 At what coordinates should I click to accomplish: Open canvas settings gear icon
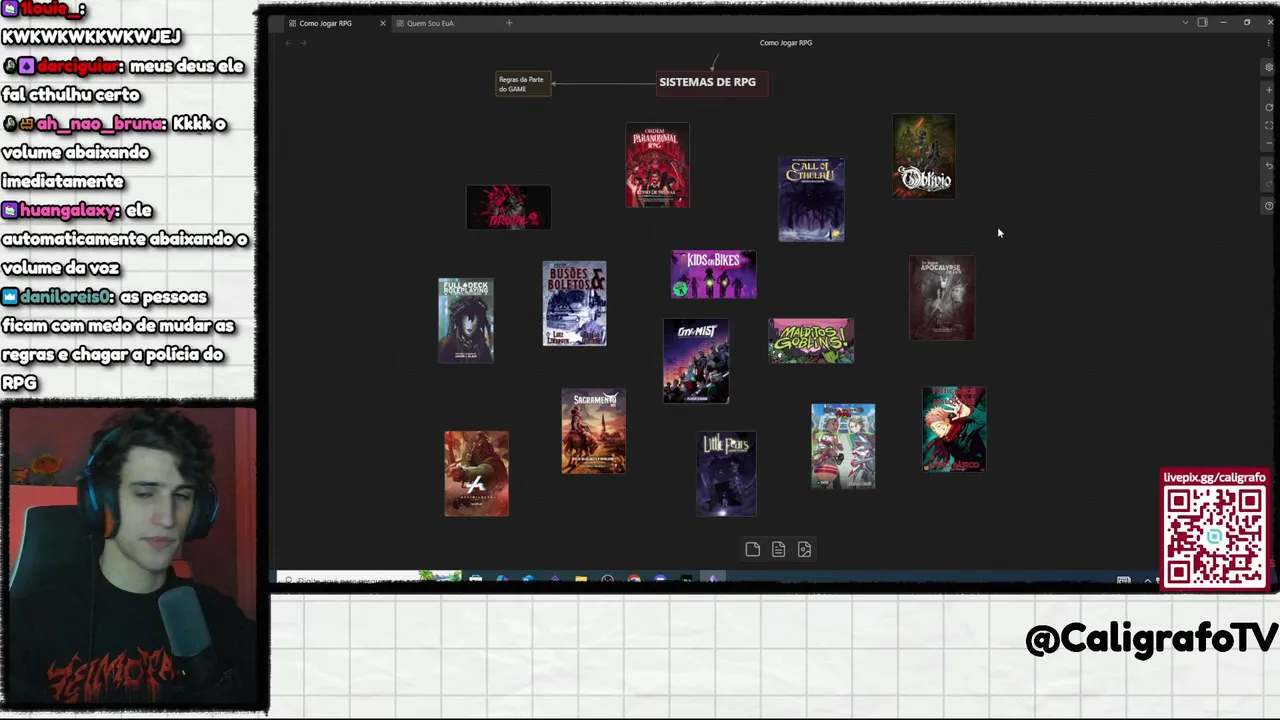point(1269,67)
